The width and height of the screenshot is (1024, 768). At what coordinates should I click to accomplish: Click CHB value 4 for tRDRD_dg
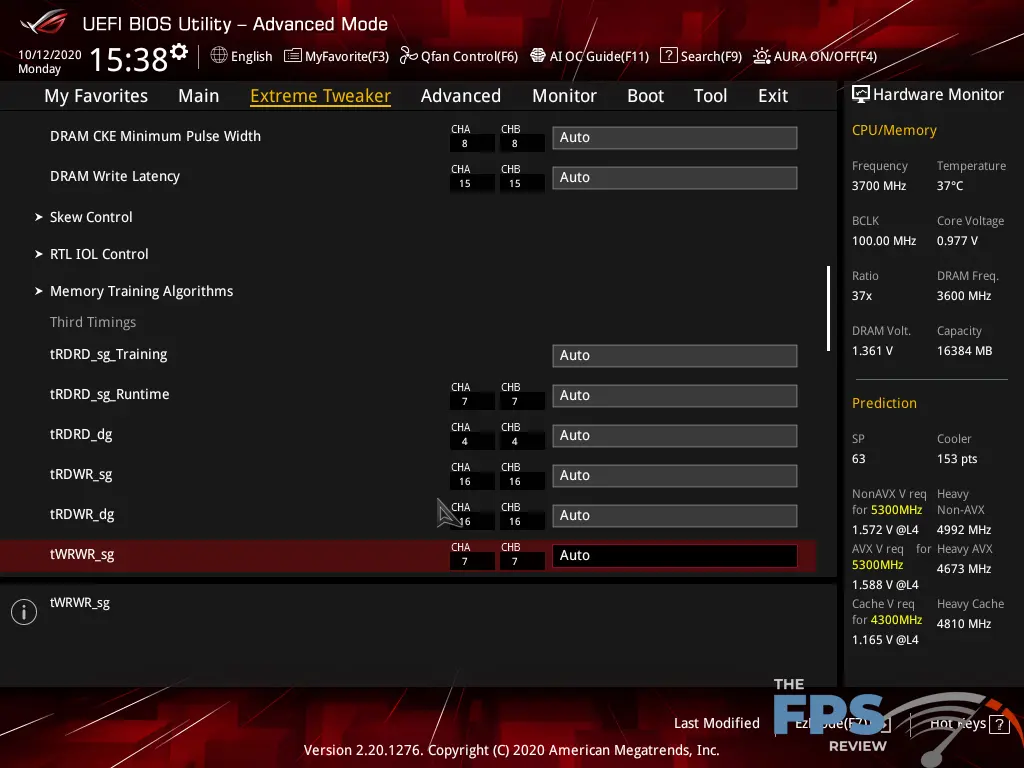(x=515, y=441)
